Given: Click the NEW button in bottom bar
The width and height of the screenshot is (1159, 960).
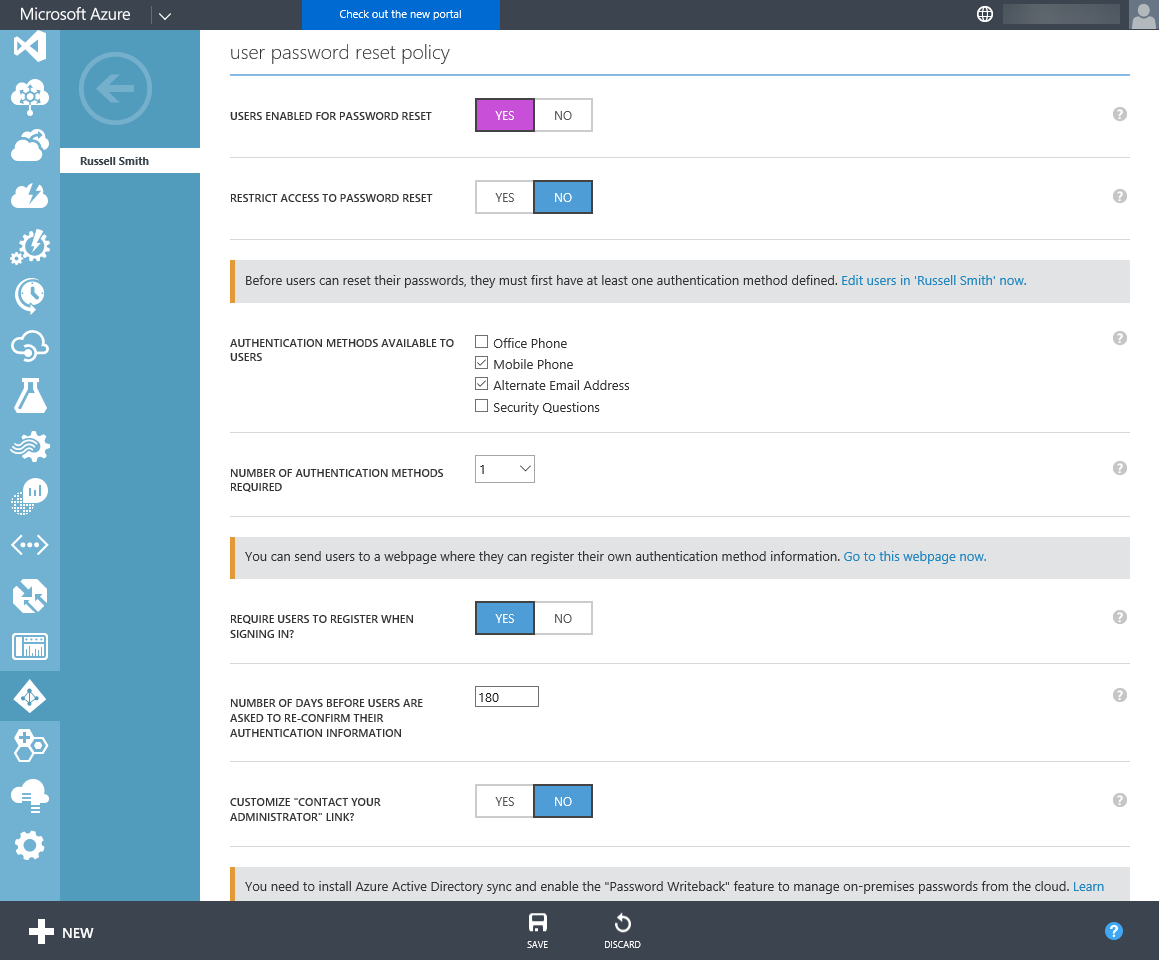Looking at the screenshot, I should (61, 932).
